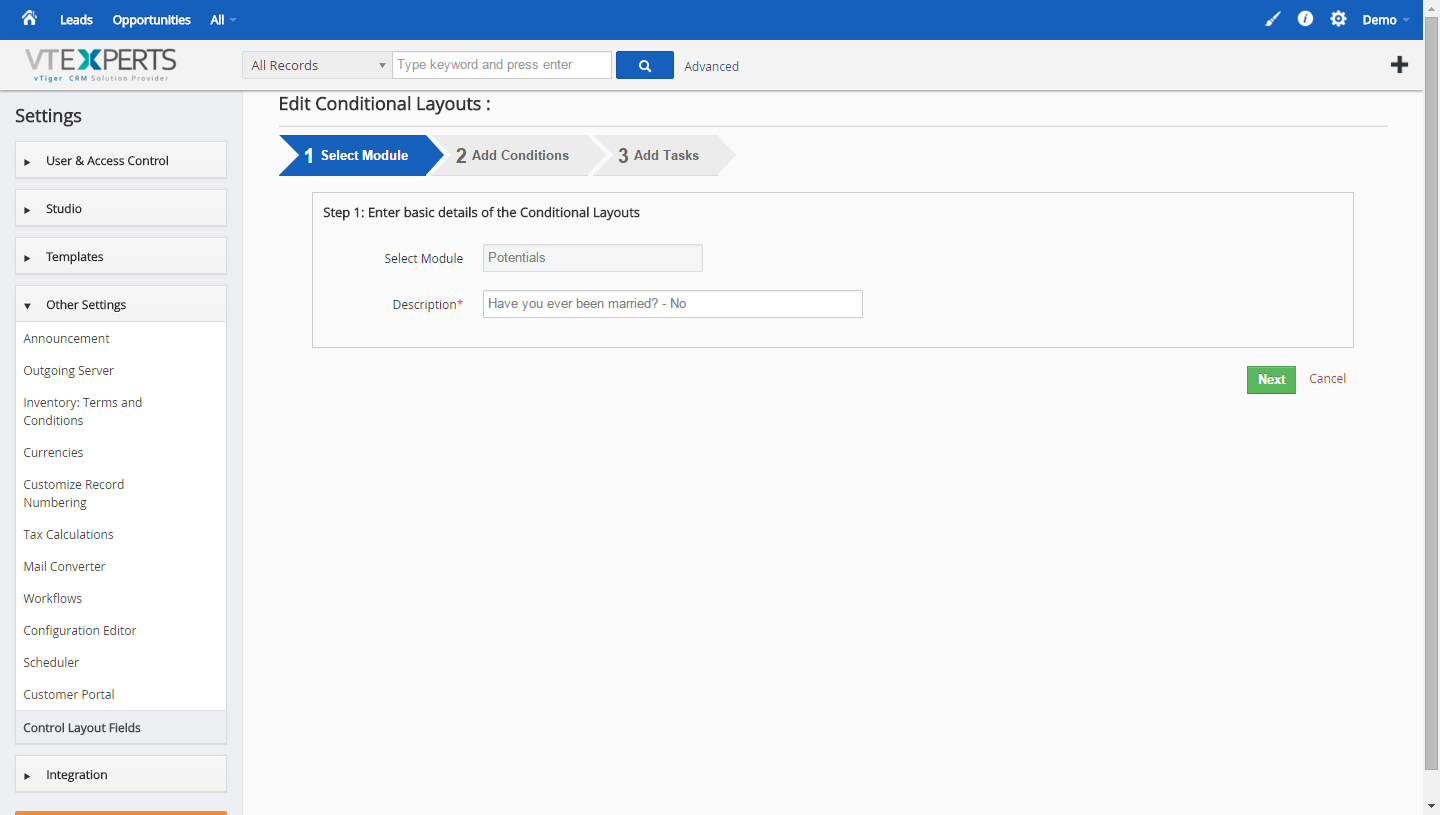The width and height of the screenshot is (1440, 815).
Task: Open Scheduler settings
Action: pyautogui.click(x=51, y=662)
